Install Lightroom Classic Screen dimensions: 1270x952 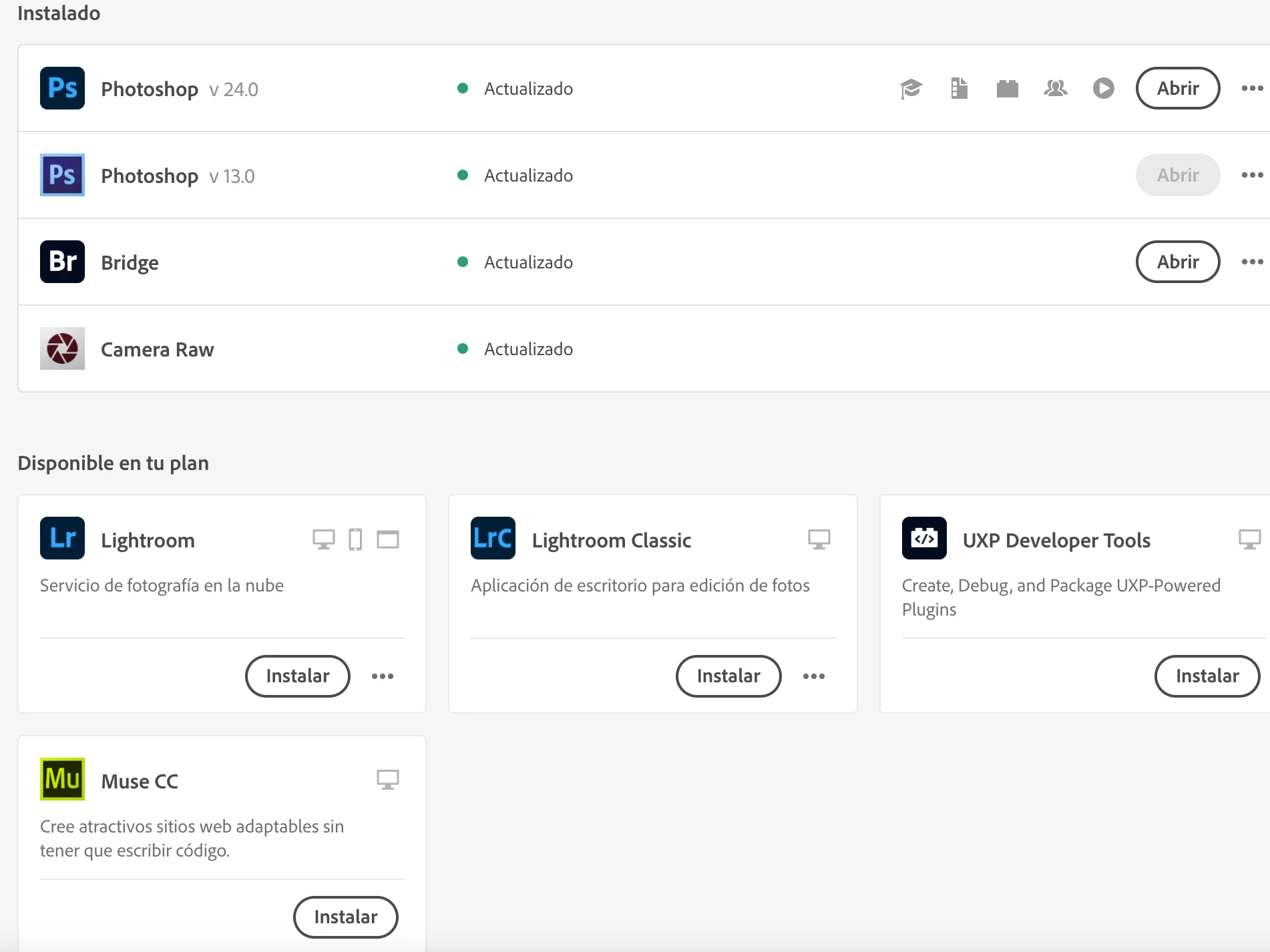[x=728, y=676]
